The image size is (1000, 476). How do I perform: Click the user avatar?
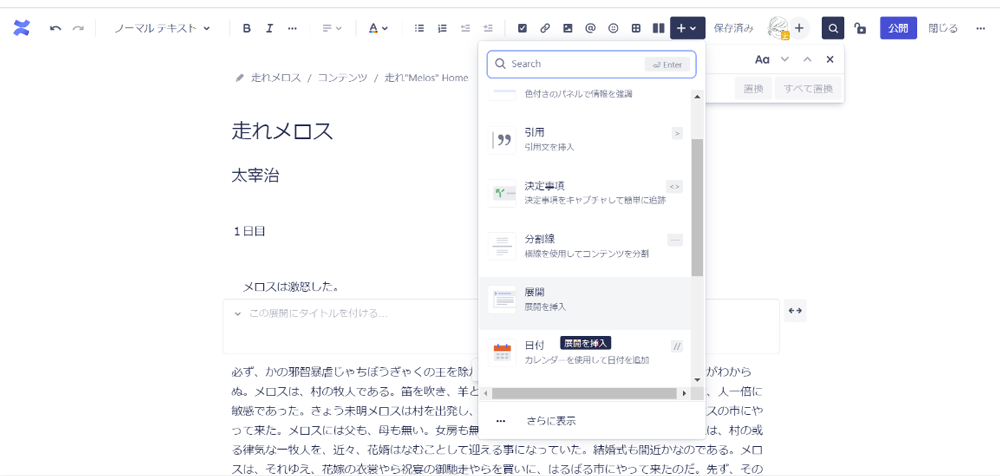point(778,28)
